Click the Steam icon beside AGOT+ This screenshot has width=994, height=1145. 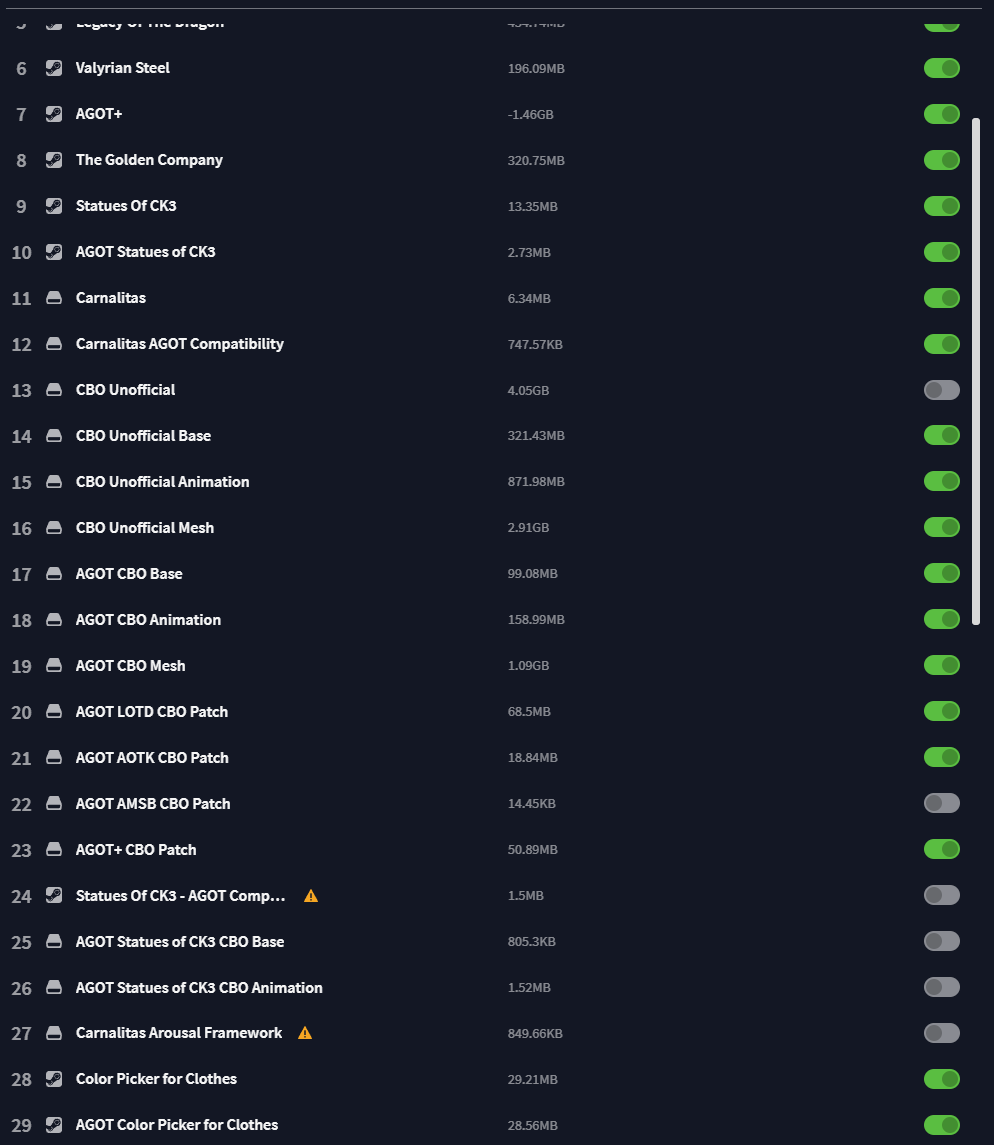pos(54,114)
